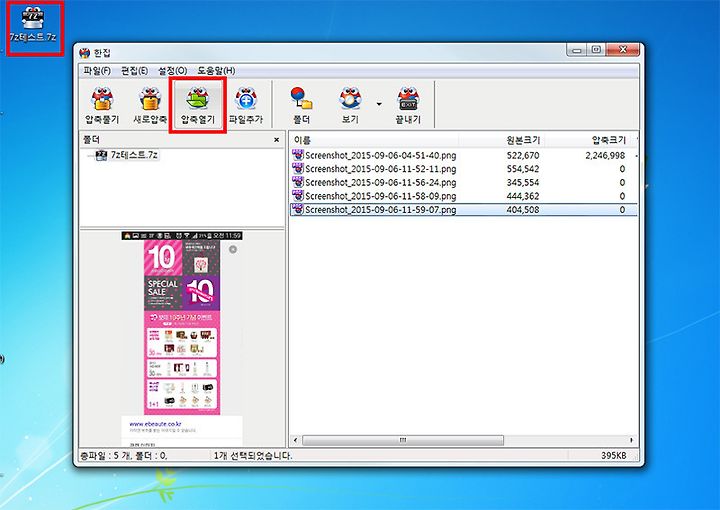Select file Screenshot_2015-09-06-11-58-09.png
Screen dimensions: 720x510
(x=381, y=196)
